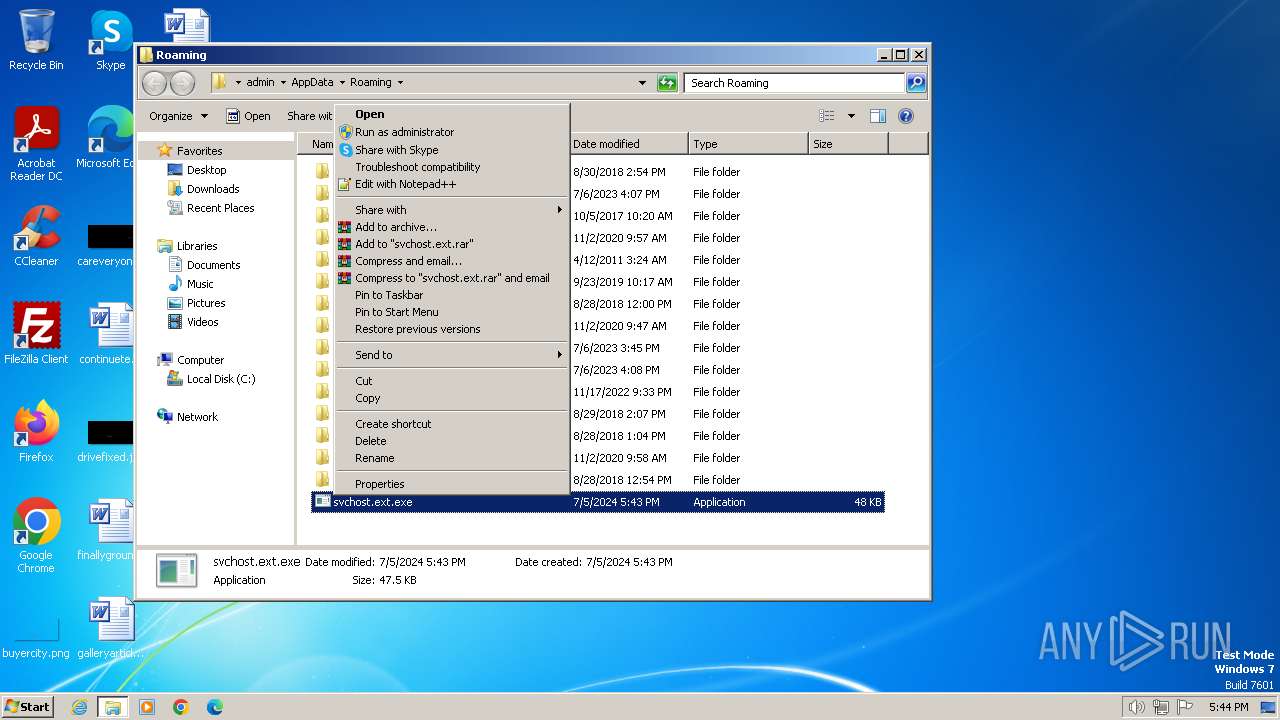
Task: Click the taskbar clock showing 5:44 PM
Action: [x=1228, y=707]
